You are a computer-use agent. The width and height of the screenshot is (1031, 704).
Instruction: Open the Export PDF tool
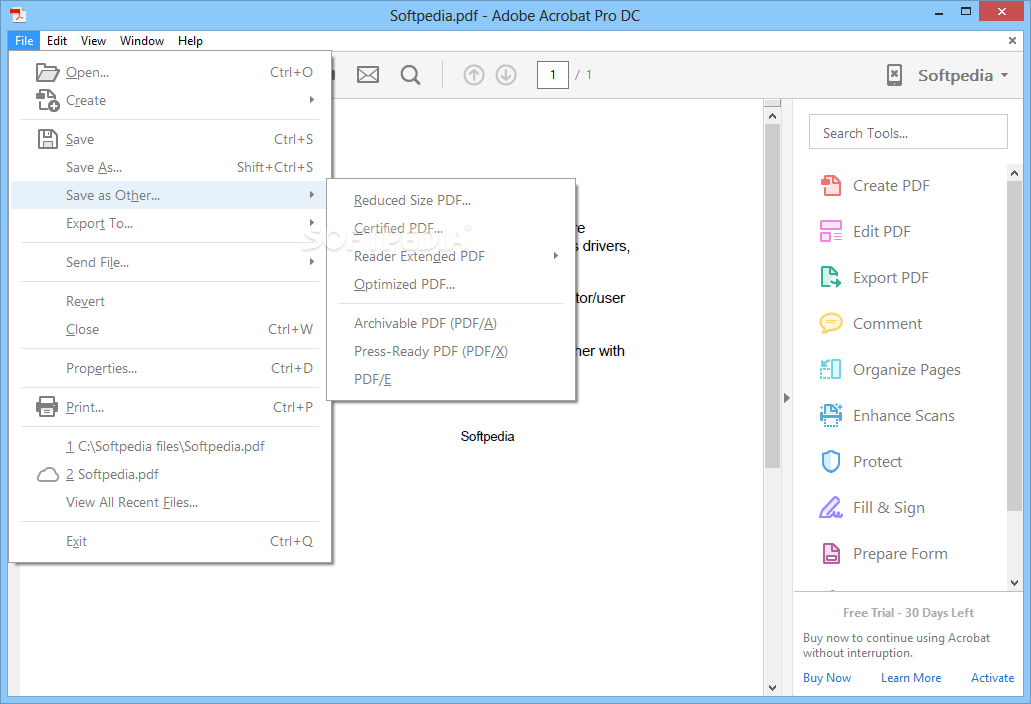(875, 278)
